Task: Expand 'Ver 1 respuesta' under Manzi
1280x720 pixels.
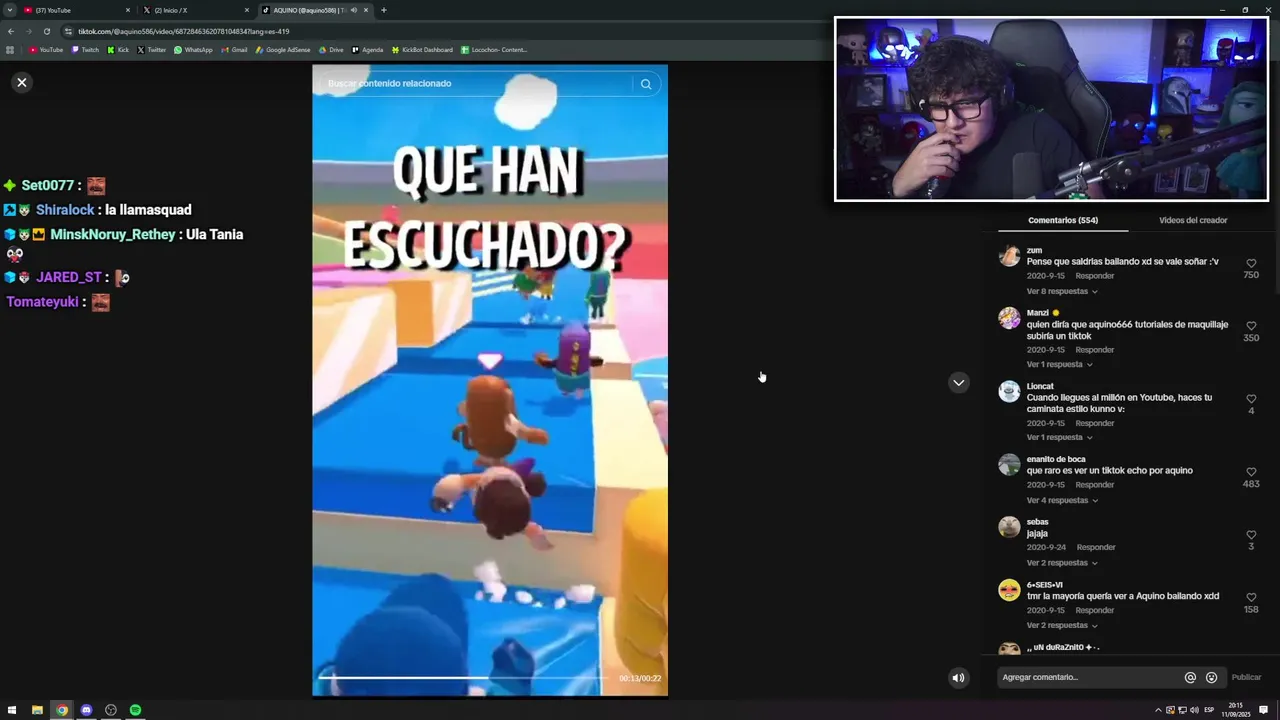Action: (x=1059, y=364)
